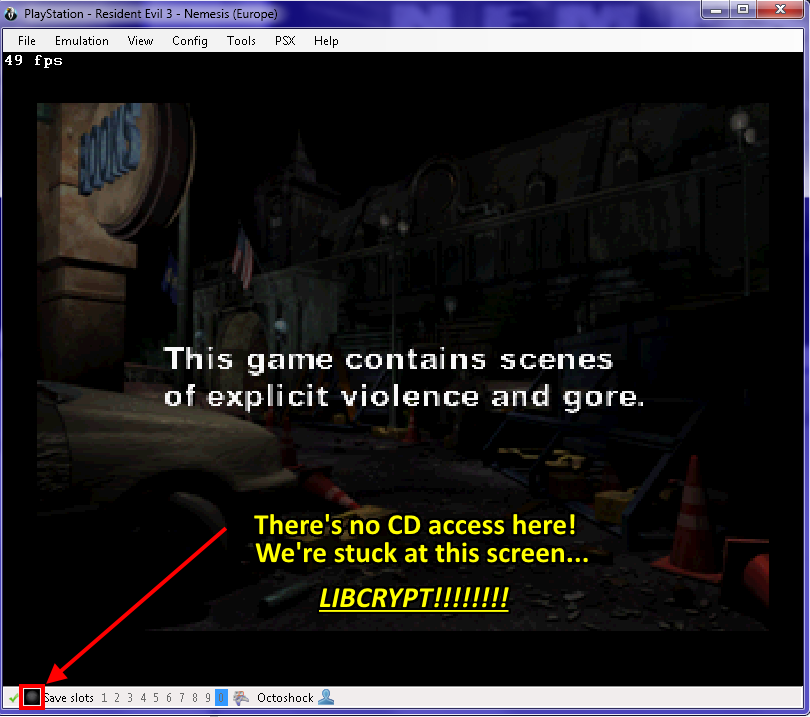Click the BizHawk application icon in title bar
The width and height of the screenshot is (810, 717).
pyautogui.click(x=10, y=14)
